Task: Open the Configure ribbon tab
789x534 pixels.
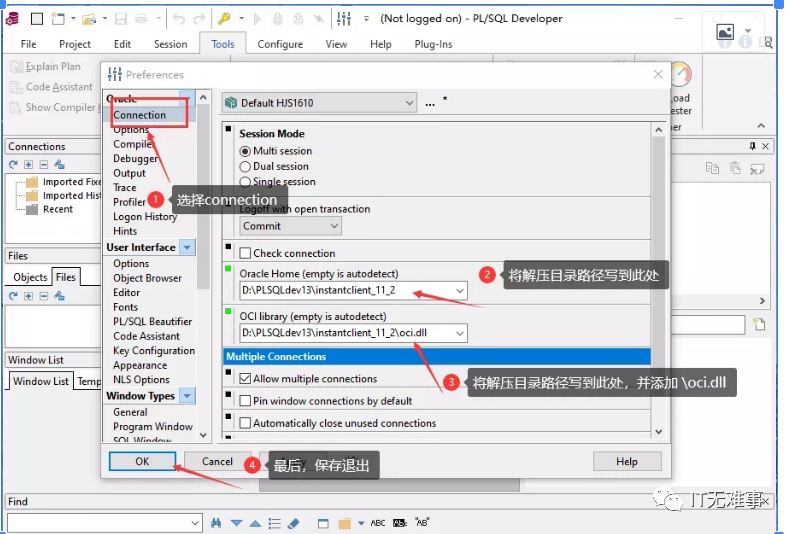Action: [x=280, y=44]
